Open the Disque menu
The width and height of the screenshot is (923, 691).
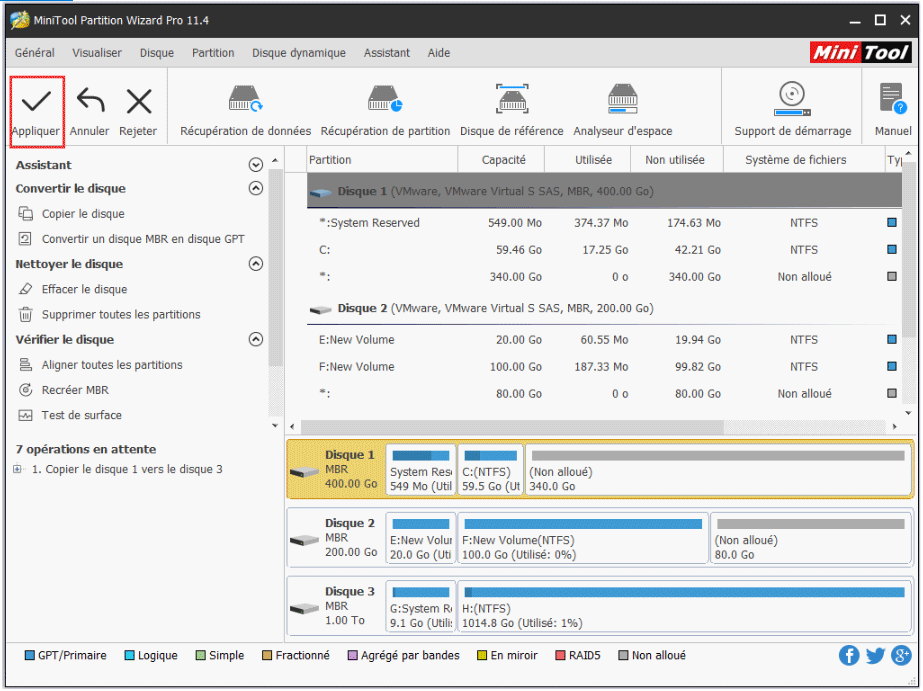coord(157,53)
